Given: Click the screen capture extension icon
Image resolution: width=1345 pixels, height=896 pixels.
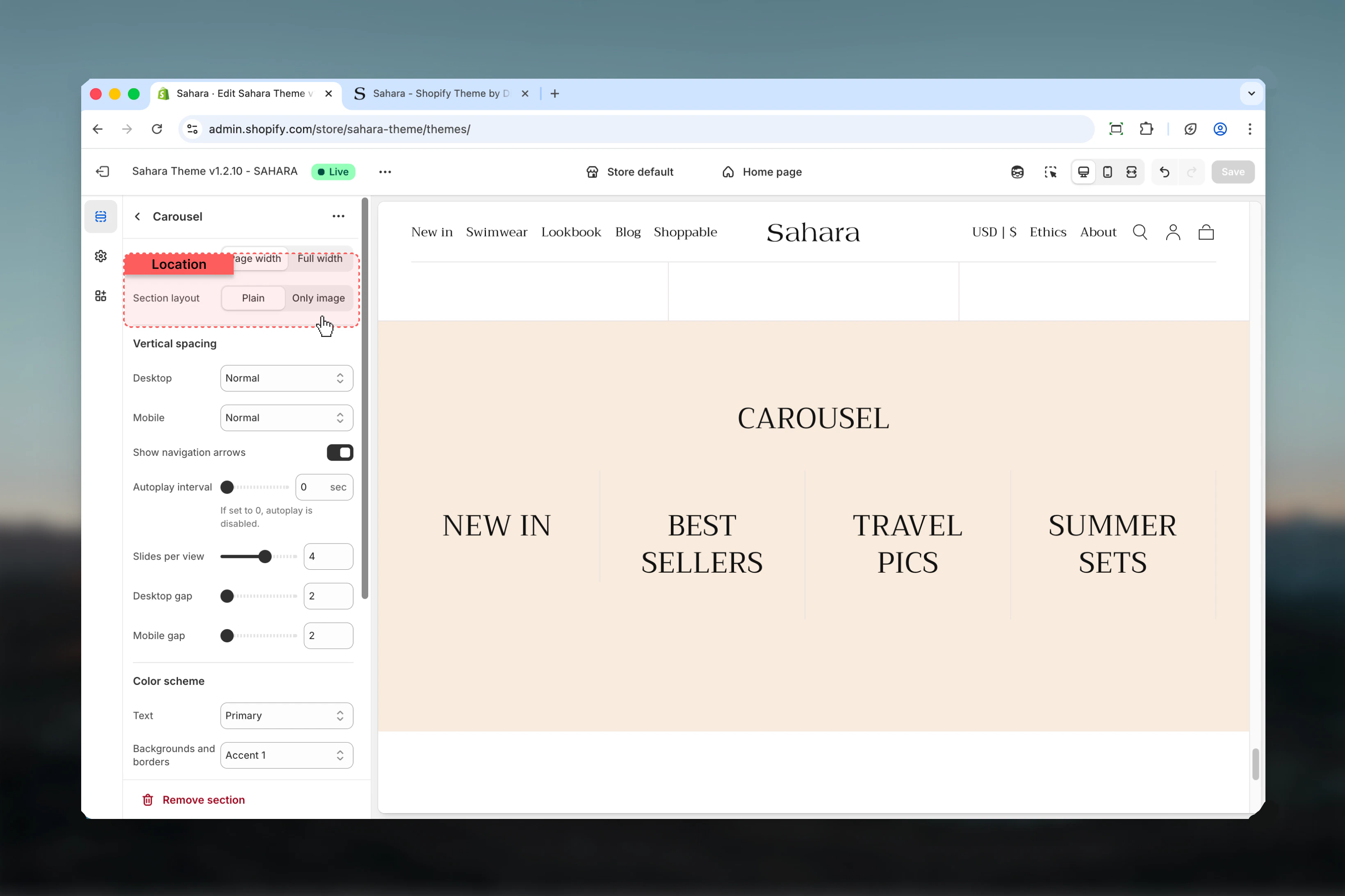Looking at the screenshot, I should pyautogui.click(x=1116, y=129).
